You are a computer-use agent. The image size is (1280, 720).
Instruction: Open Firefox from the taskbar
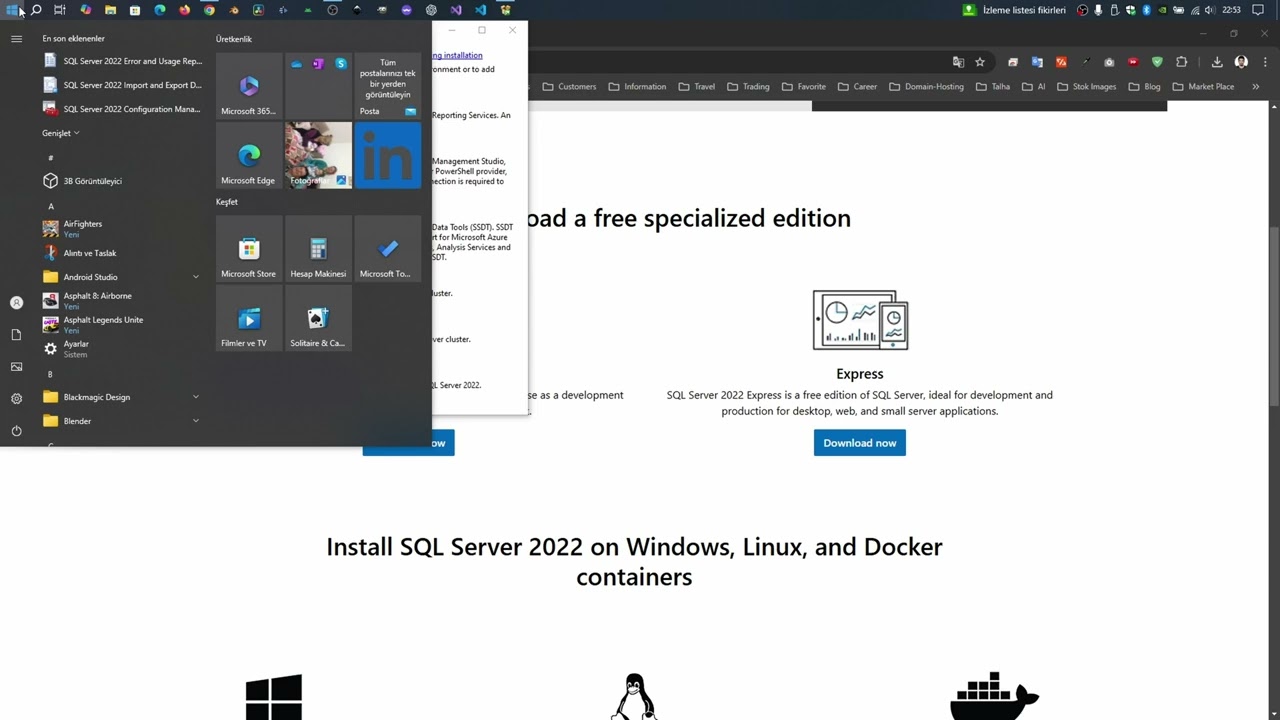tap(184, 10)
